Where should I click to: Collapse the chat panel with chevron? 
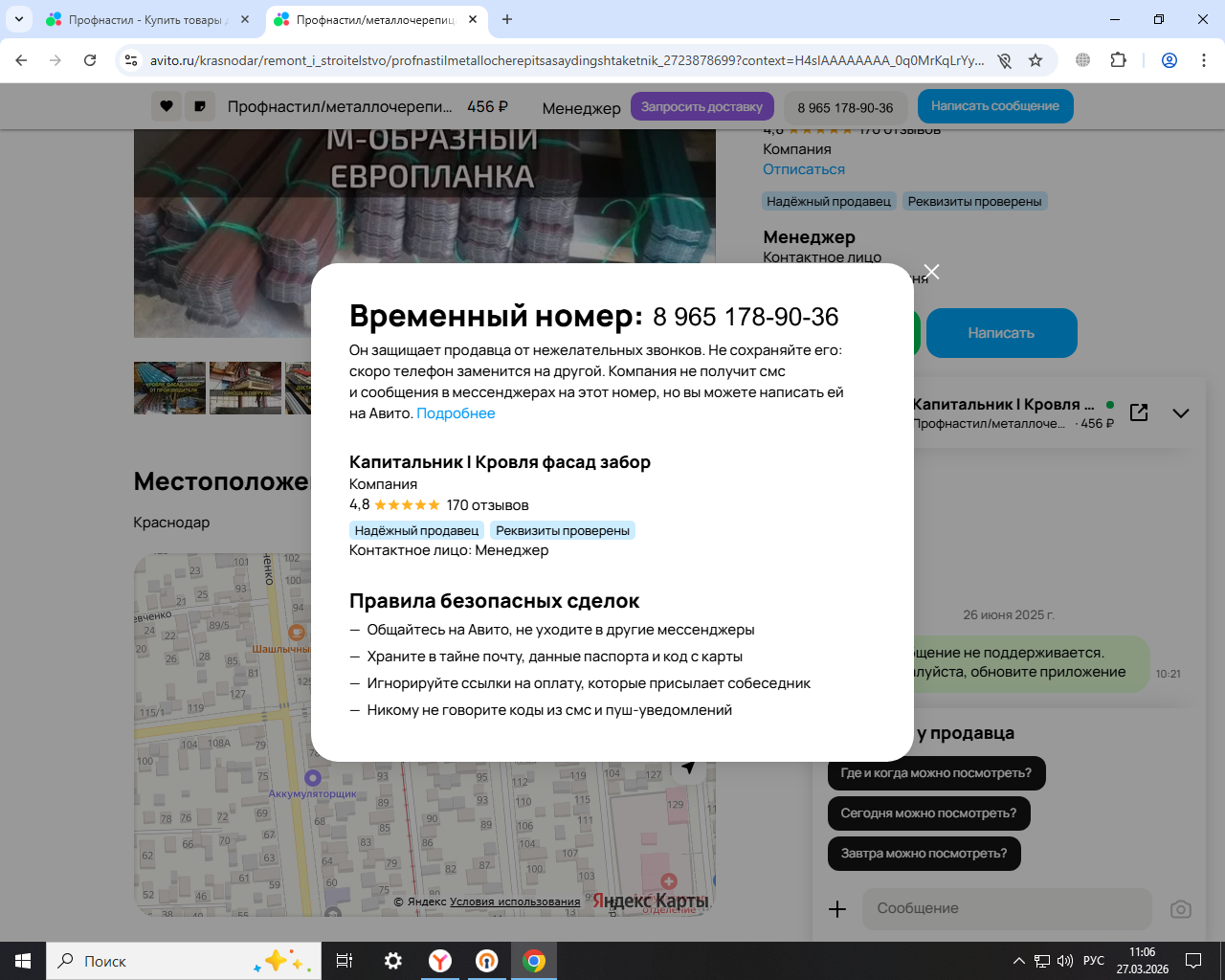[1181, 413]
